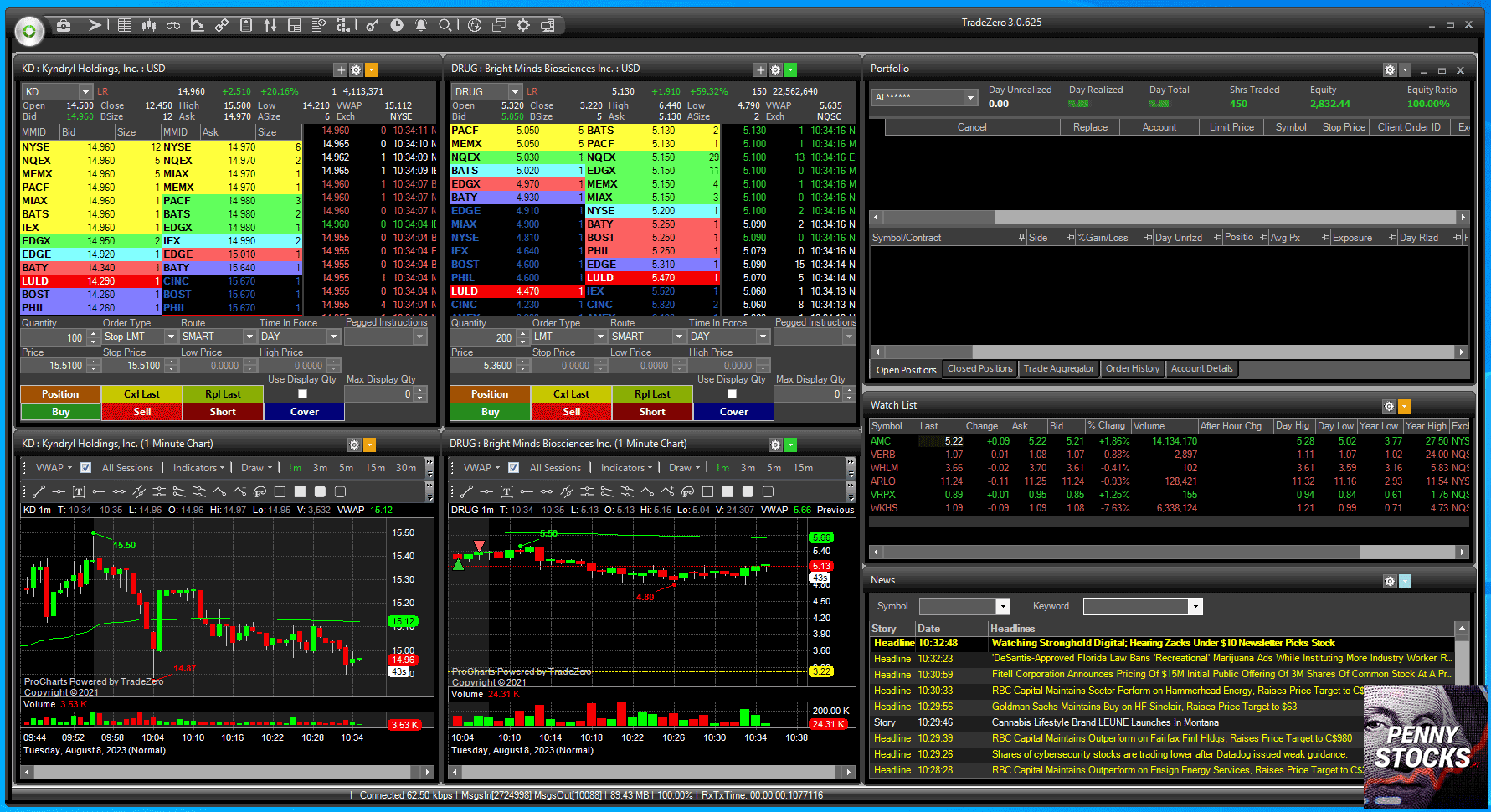Click the binoculars watch list icon
This screenshot has width=1491, height=812.
click(x=173, y=25)
